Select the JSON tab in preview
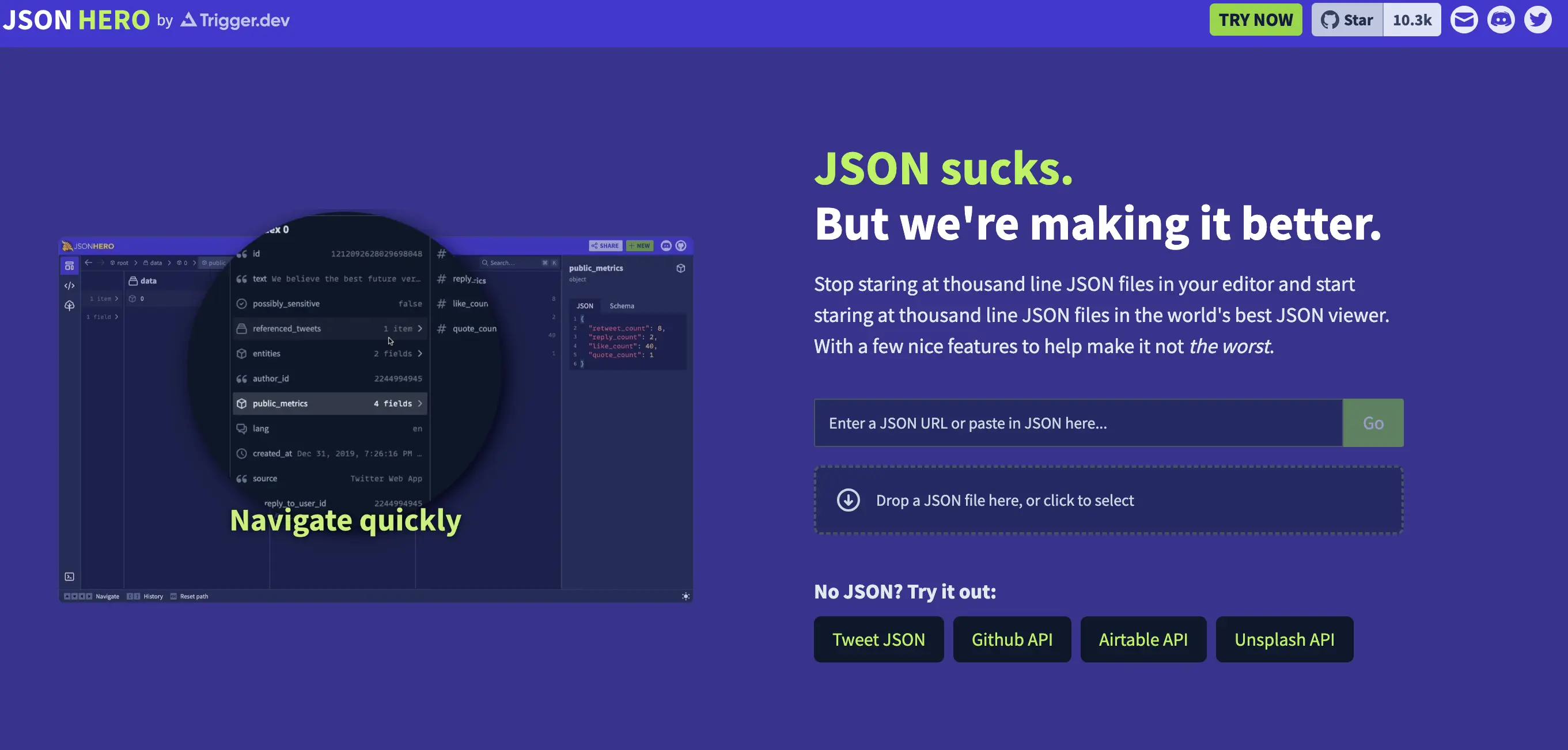 (x=584, y=306)
